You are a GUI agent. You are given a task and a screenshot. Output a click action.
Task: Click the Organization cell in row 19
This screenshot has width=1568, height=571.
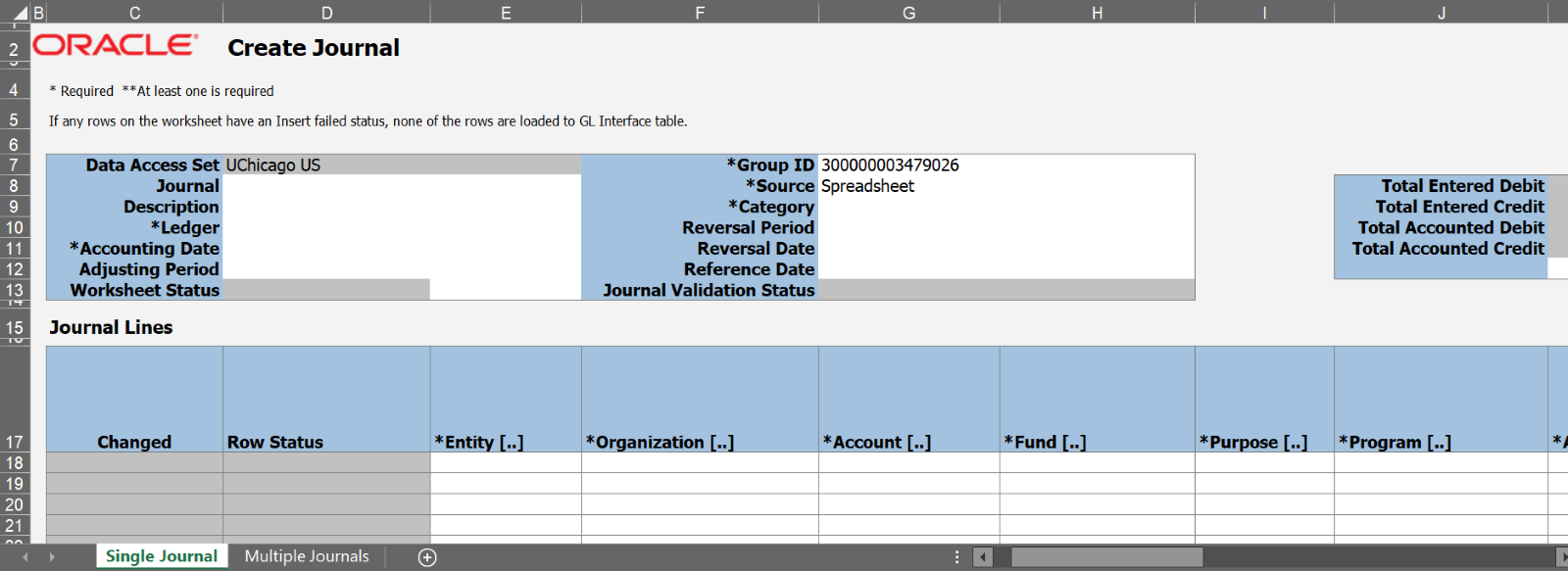coord(700,484)
